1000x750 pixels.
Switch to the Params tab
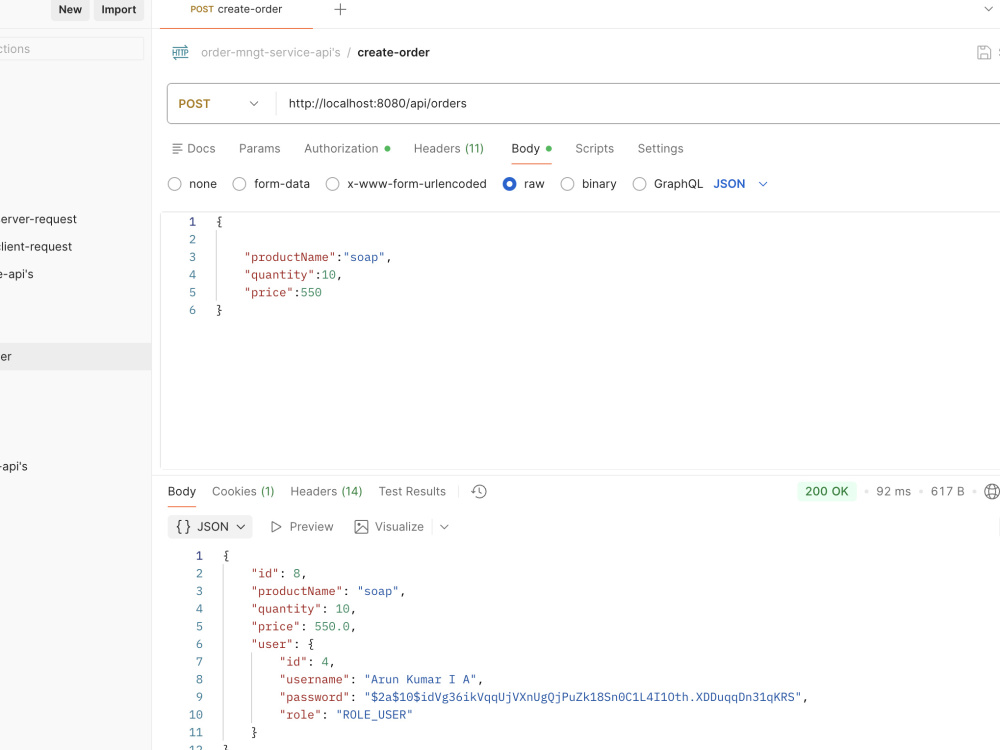tap(260, 149)
